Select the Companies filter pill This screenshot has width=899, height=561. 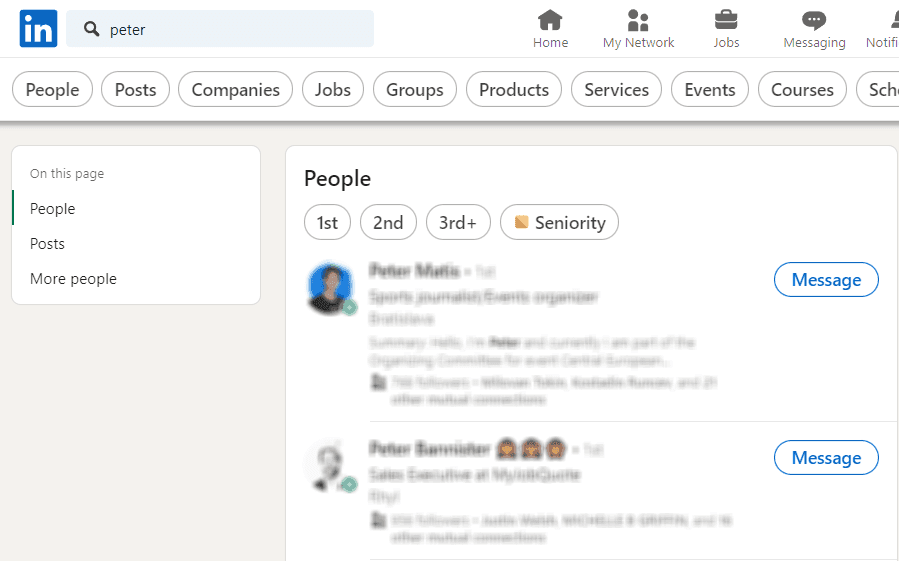236,89
